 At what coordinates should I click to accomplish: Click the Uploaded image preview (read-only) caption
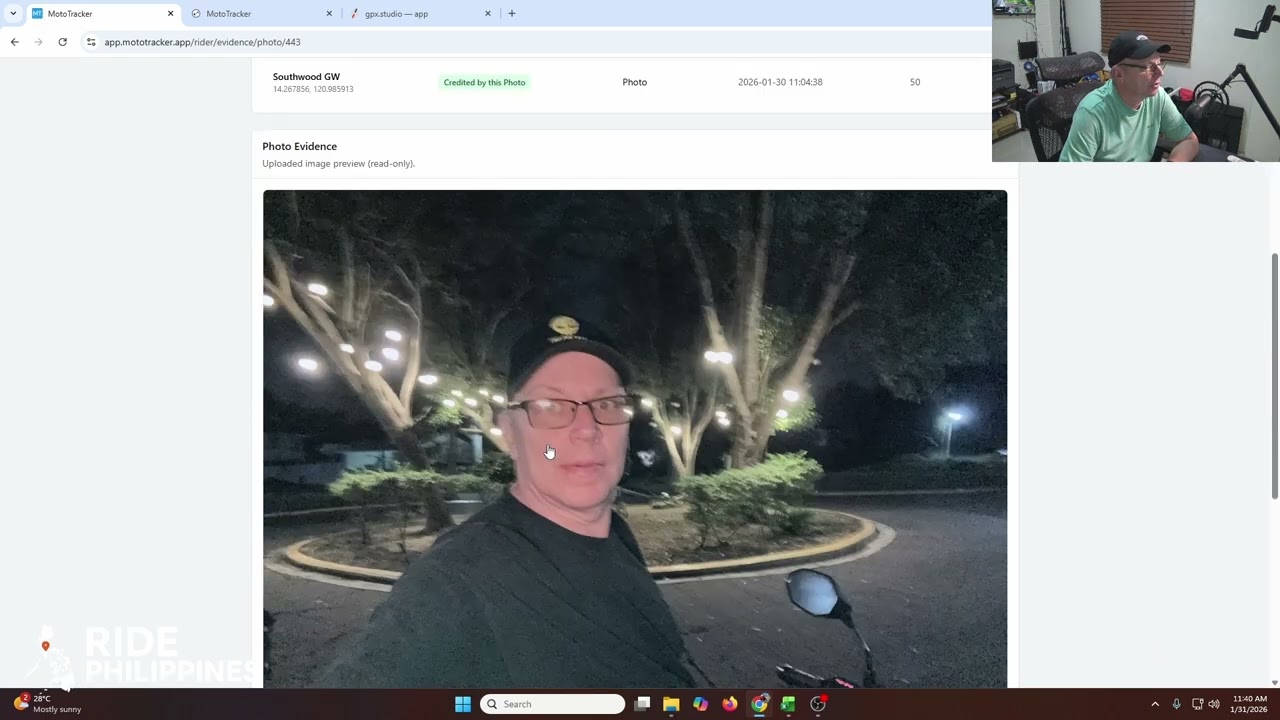[338, 163]
